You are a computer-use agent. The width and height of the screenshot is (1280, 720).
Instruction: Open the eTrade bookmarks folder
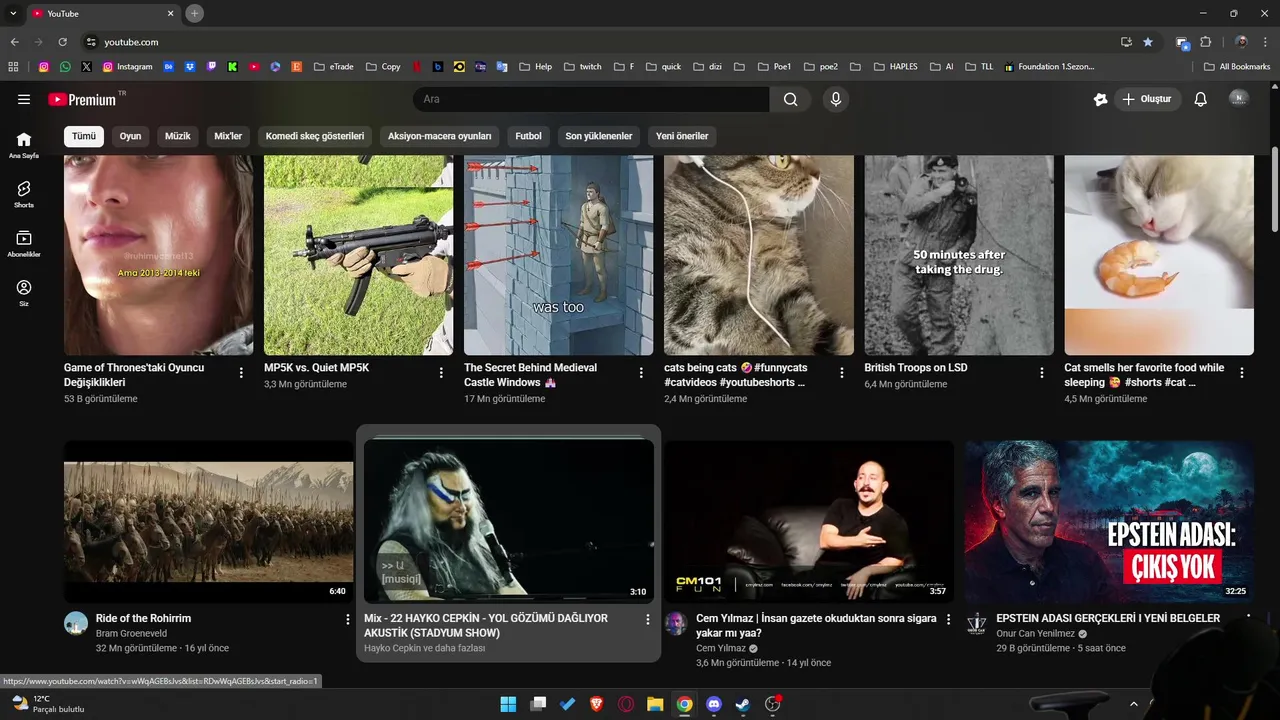pos(334,67)
